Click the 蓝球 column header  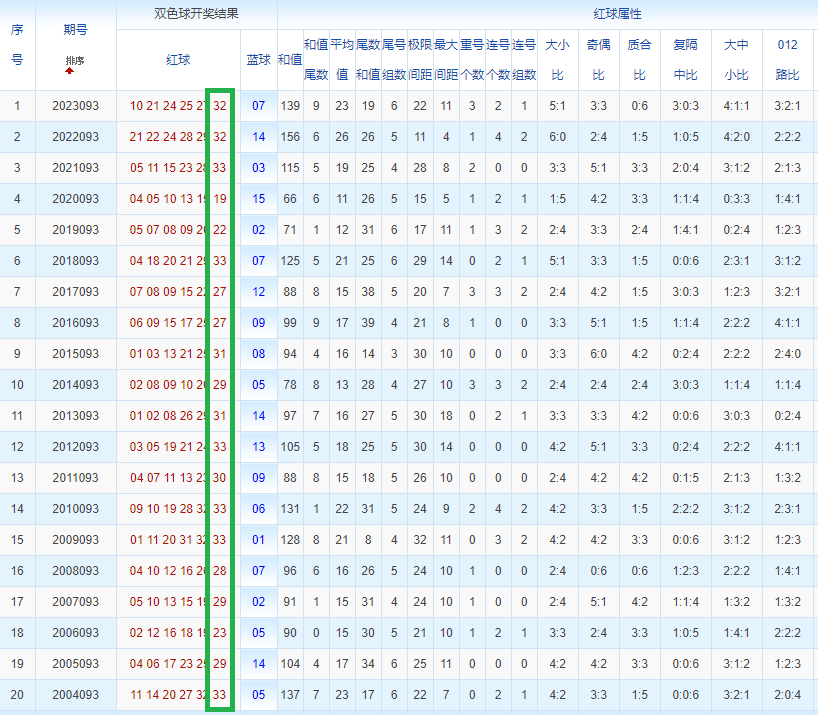tap(259, 59)
